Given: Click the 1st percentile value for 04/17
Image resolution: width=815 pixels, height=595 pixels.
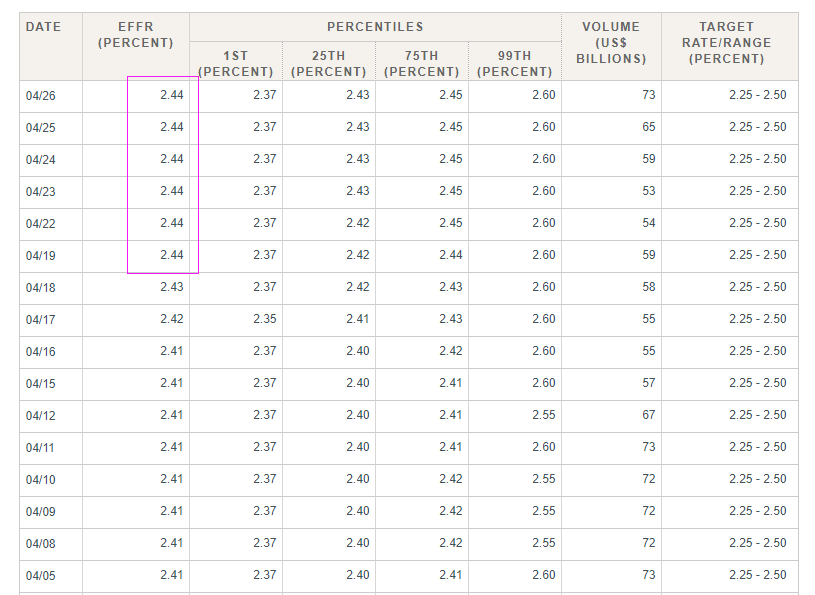Looking at the screenshot, I should tap(265, 319).
